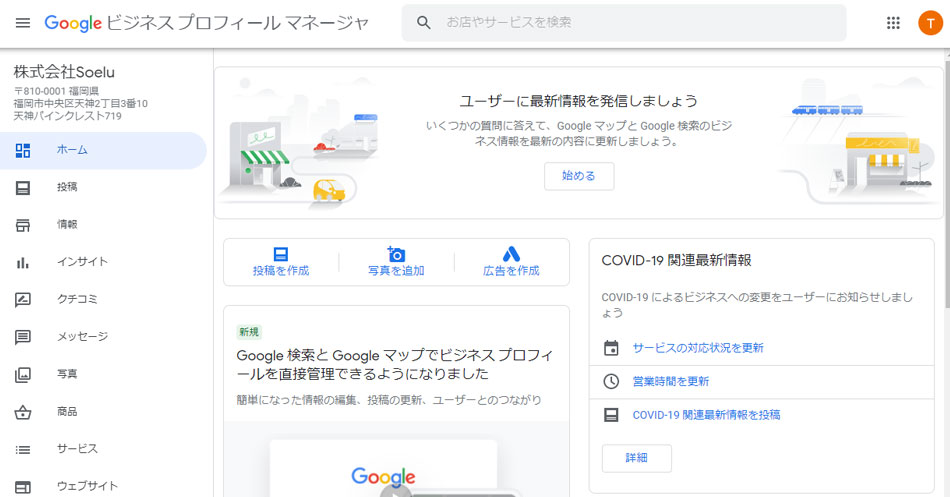Image resolution: width=950 pixels, height=497 pixels.
Task: Click the 投稿を作成 post icon
Action: pos(281,254)
